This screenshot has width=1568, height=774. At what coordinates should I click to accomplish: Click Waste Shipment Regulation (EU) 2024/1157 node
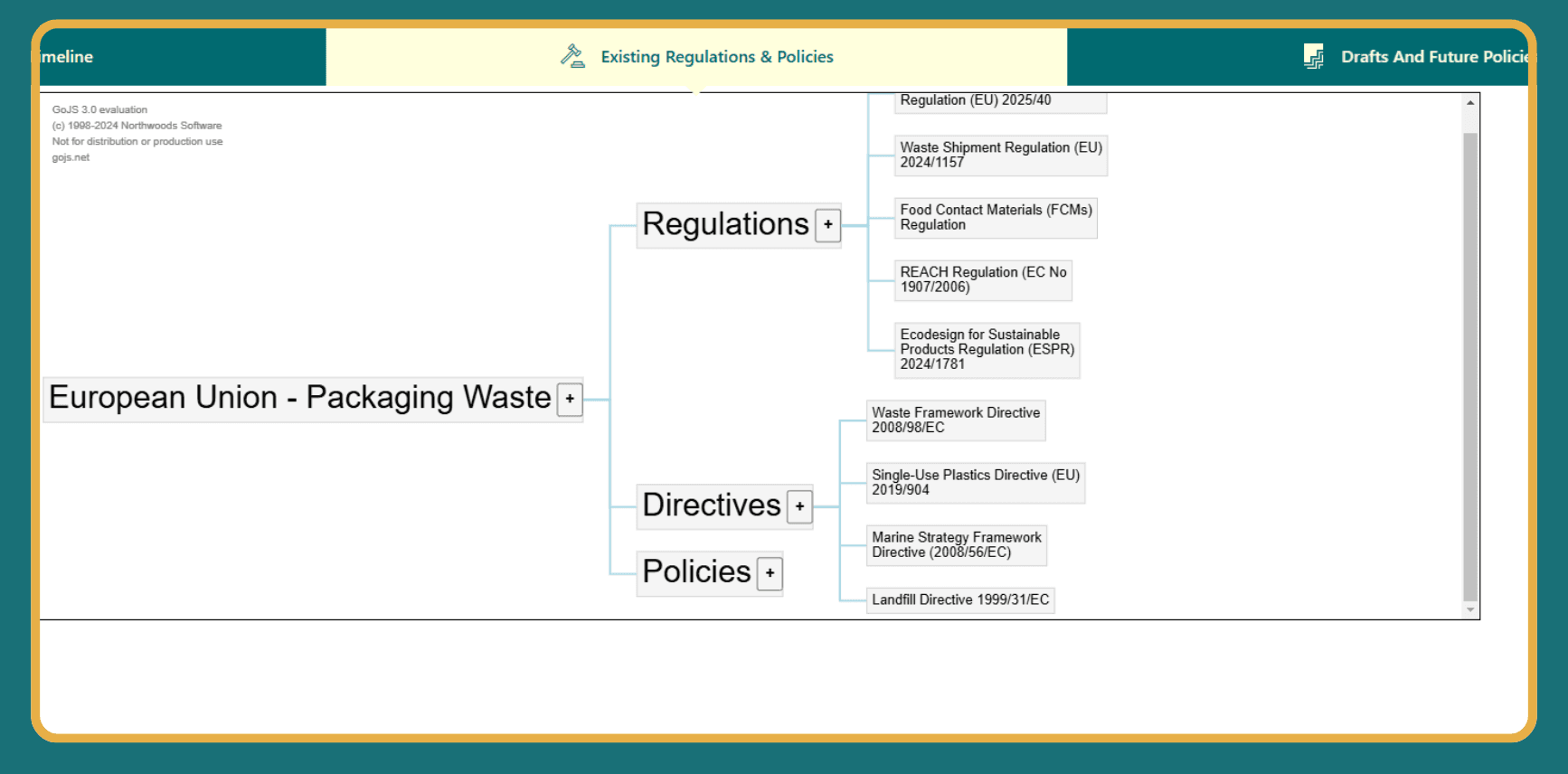pyautogui.click(x=1001, y=155)
